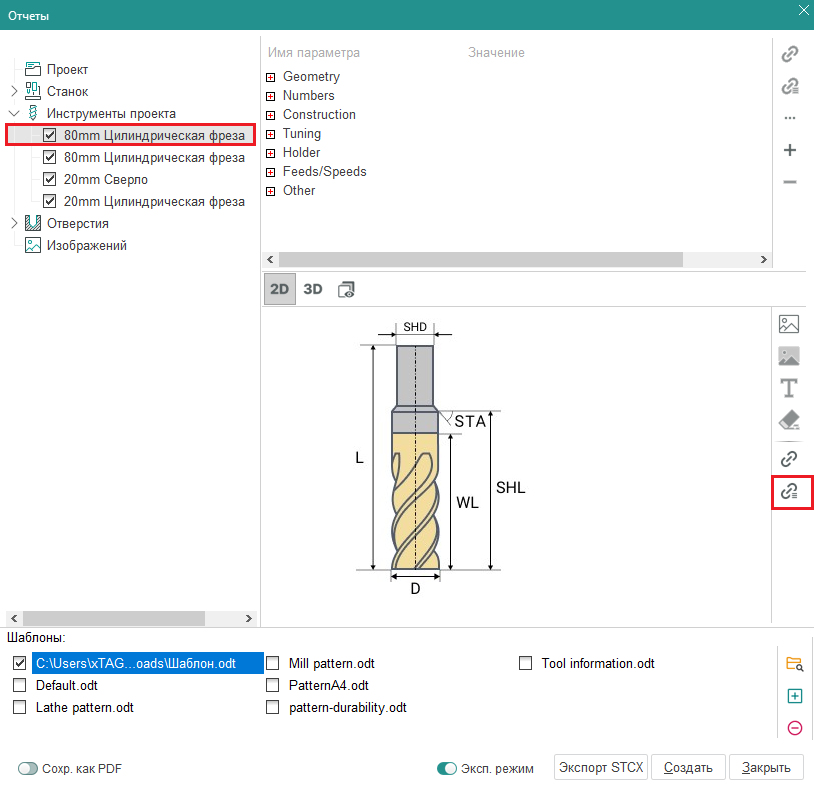Open the preview window icon next to 3D
This screenshot has width=814, height=794.
(347, 289)
